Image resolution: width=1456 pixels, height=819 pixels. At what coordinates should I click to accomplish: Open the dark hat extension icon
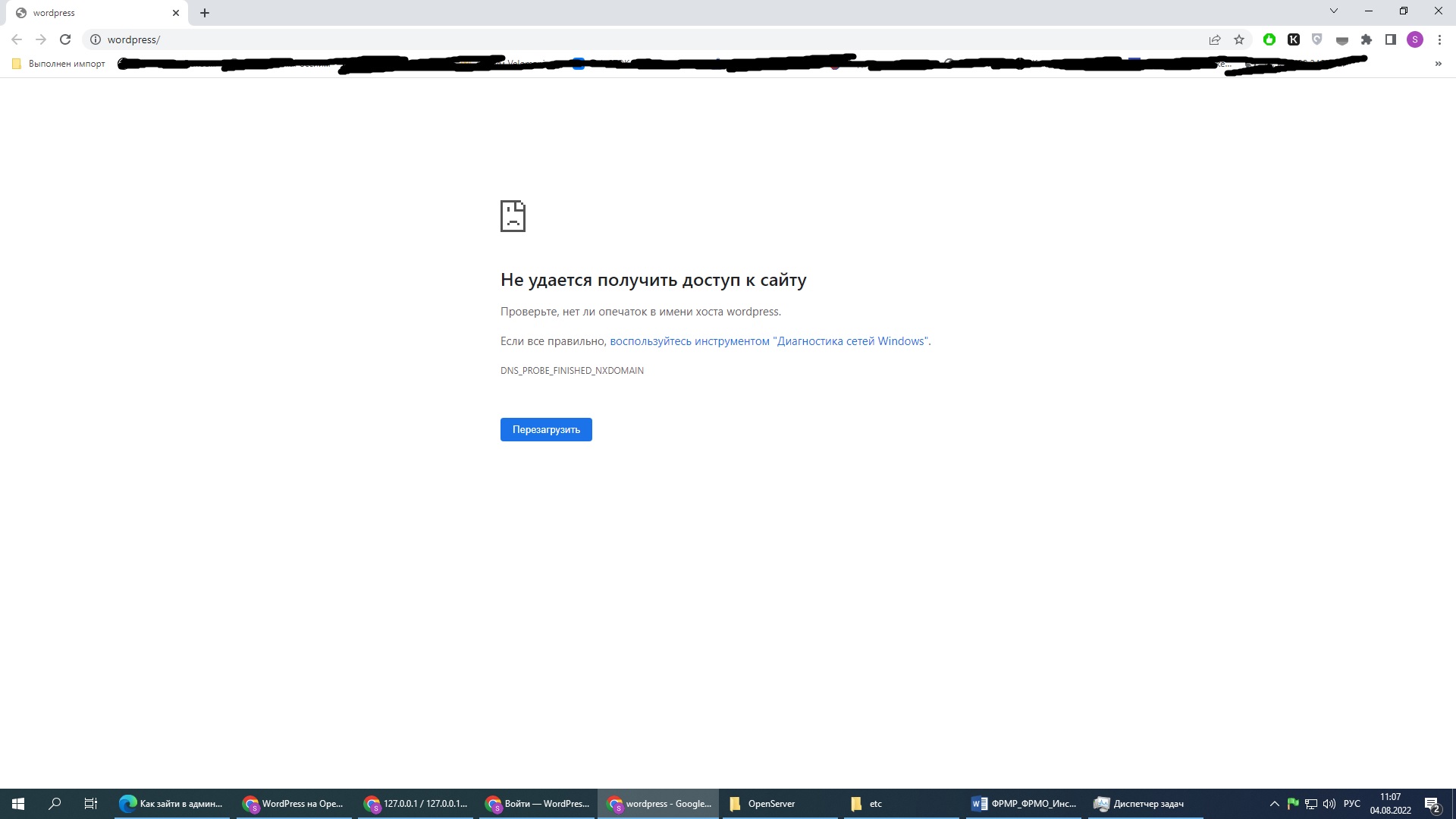(1342, 39)
